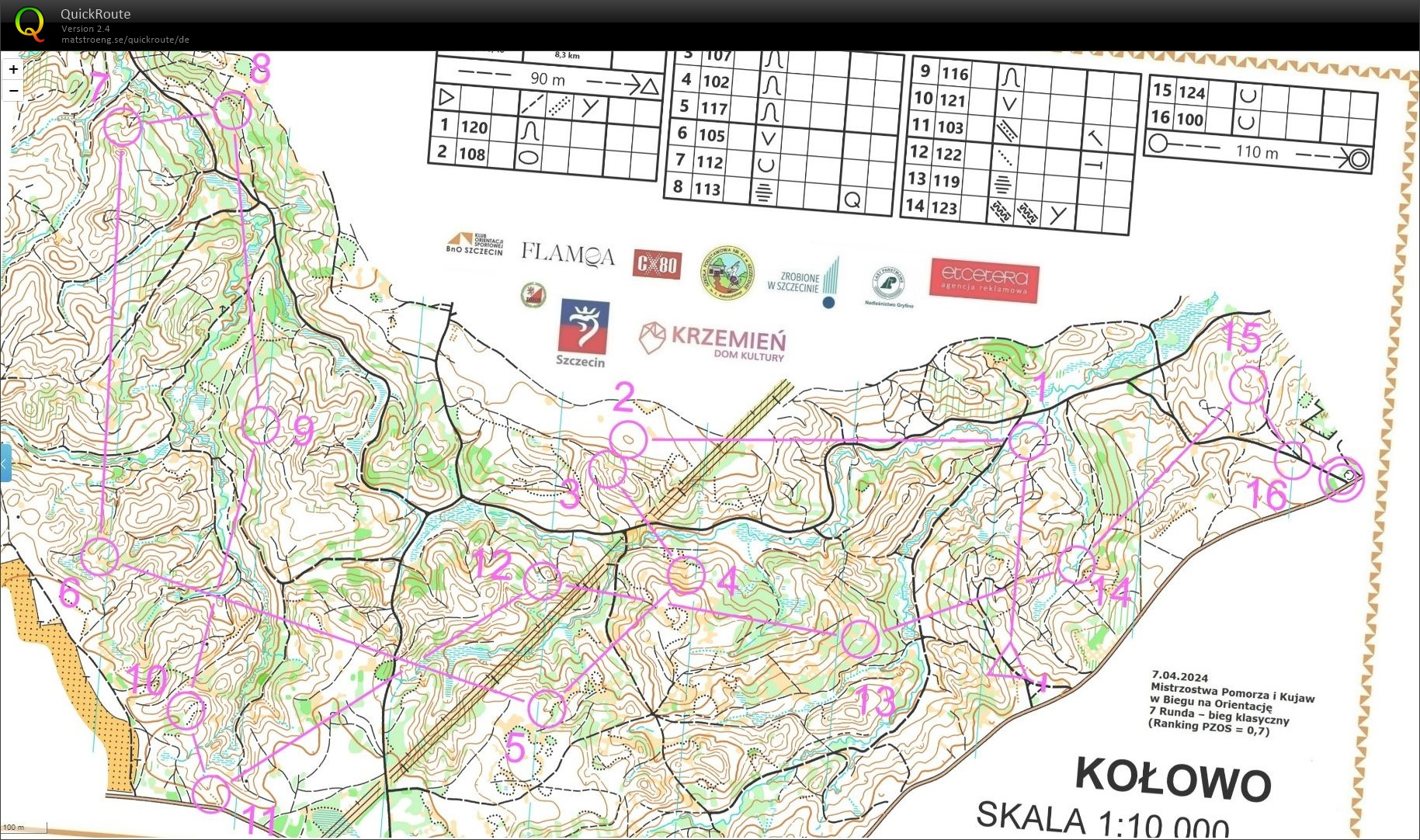Select control circle 1 on the map
Image resolution: width=1420 pixels, height=840 pixels.
[x=1027, y=441]
